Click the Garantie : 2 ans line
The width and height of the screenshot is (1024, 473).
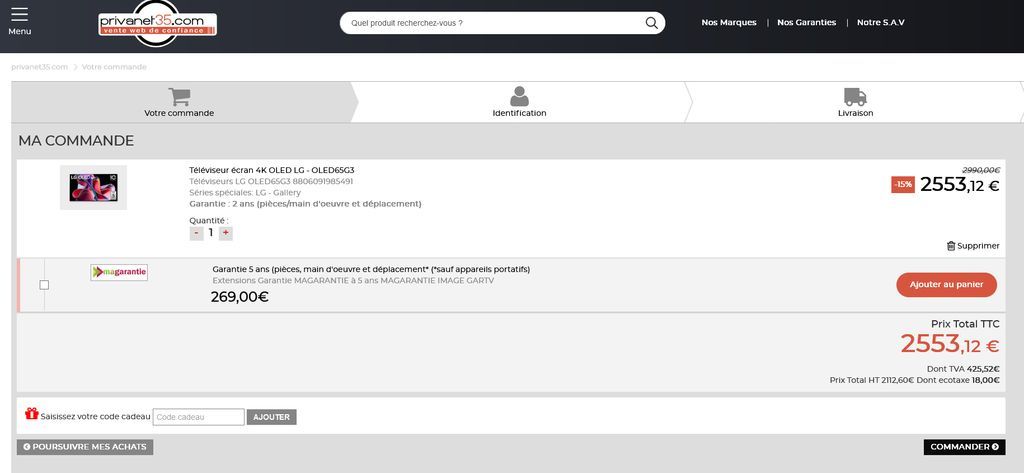coord(305,204)
